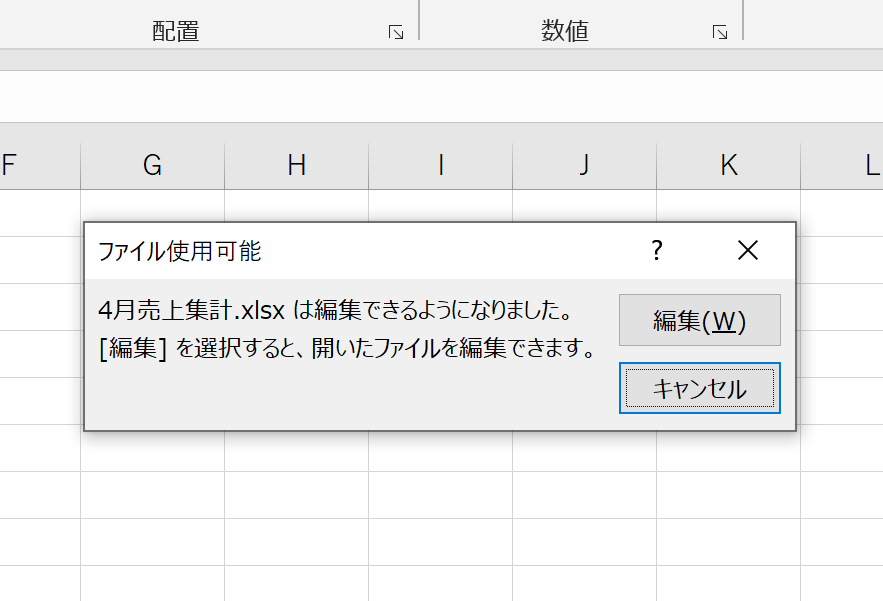
Task: Open the 数値 format dialog launcher
Action: [x=720, y=33]
